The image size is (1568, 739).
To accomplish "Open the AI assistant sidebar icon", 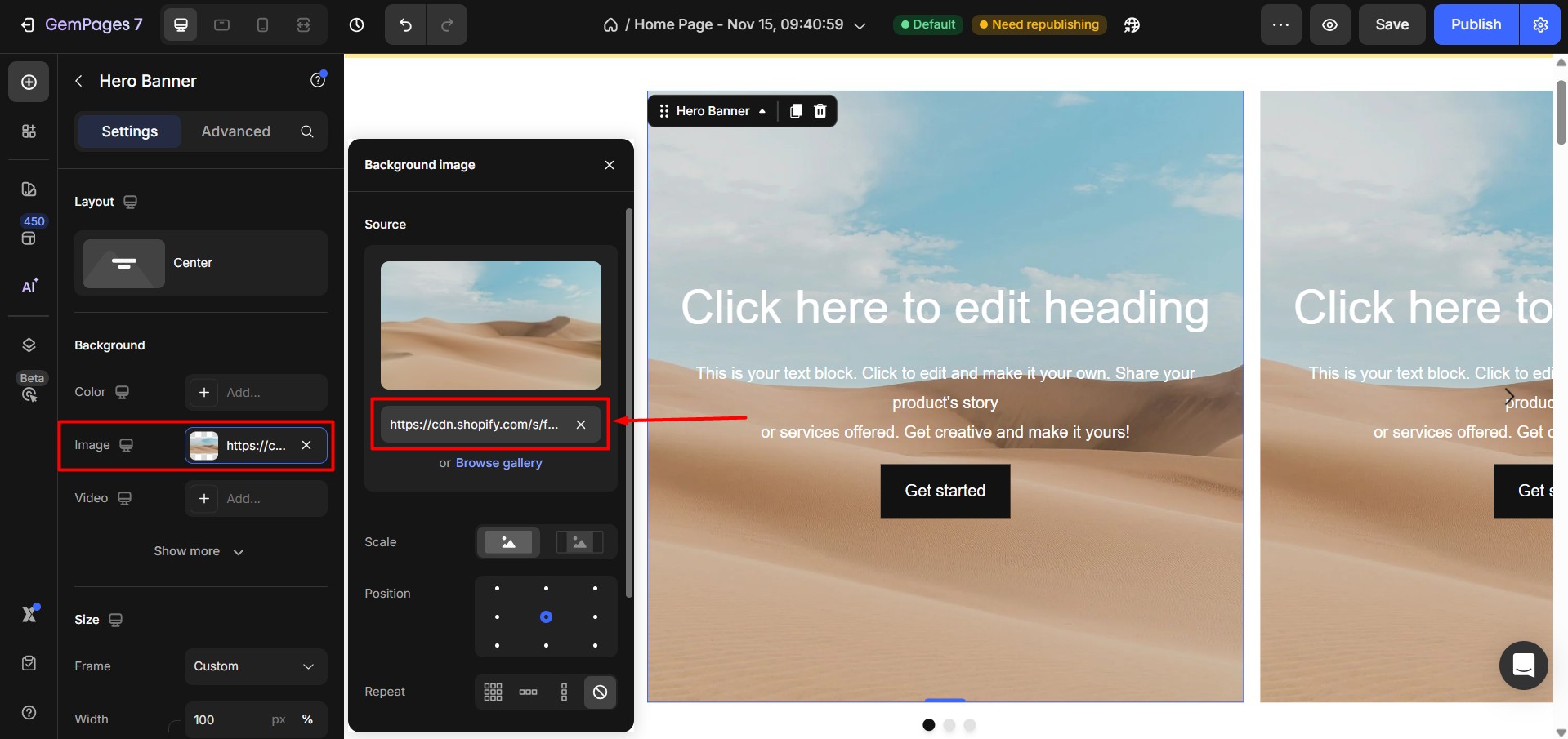I will 29,287.
